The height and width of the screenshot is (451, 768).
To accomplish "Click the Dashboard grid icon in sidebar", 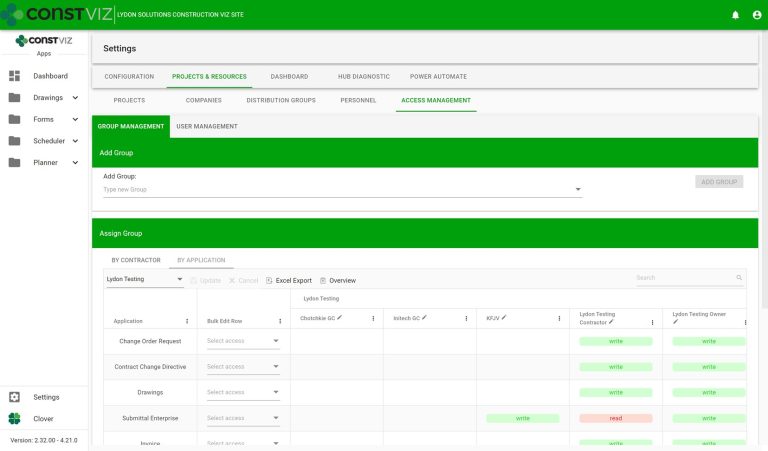I will click(x=14, y=76).
